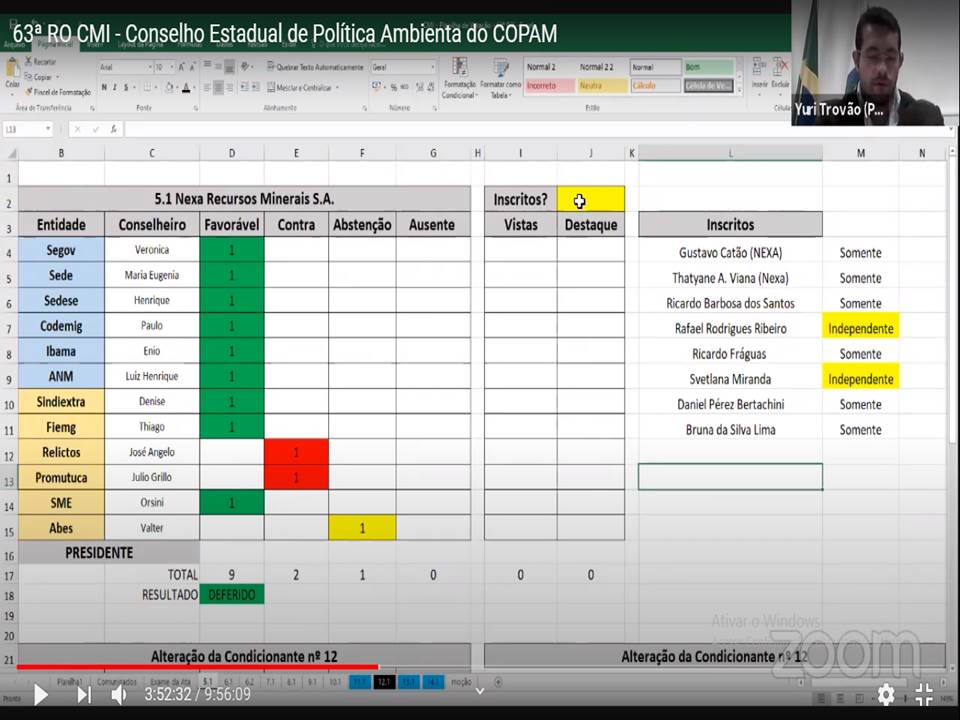Image resolution: width=960 pixels, height=720 pixels.
Task: Click Pincel de Formatação format painter
Action: [x=60, y=92]
